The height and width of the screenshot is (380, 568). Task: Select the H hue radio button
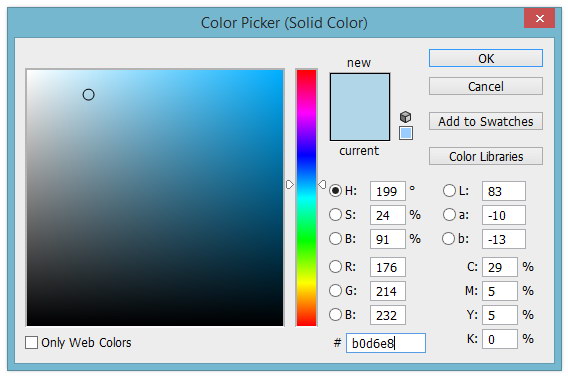pyautogui.click(x=335, y=191)
